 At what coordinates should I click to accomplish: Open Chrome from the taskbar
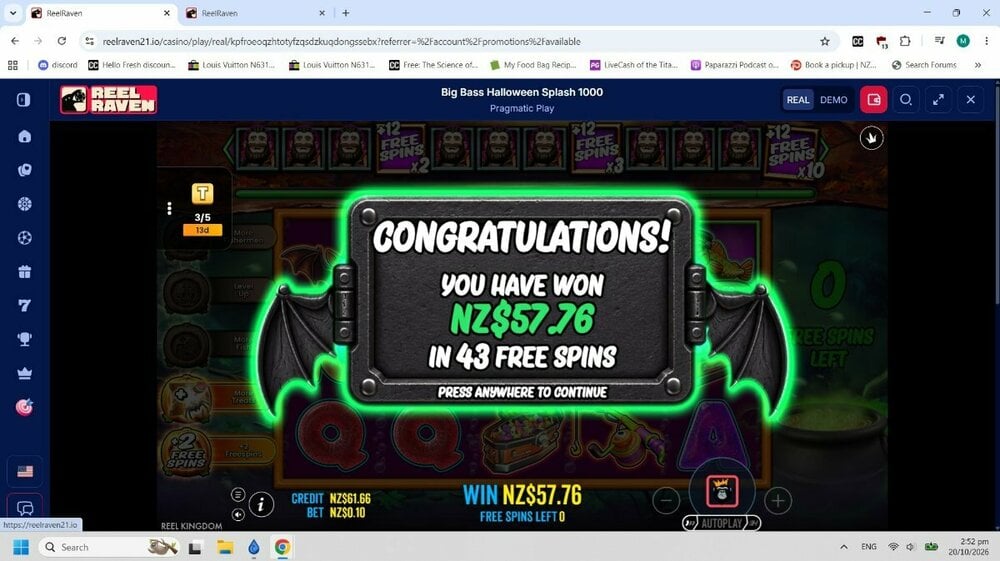(x=283, y=547)
